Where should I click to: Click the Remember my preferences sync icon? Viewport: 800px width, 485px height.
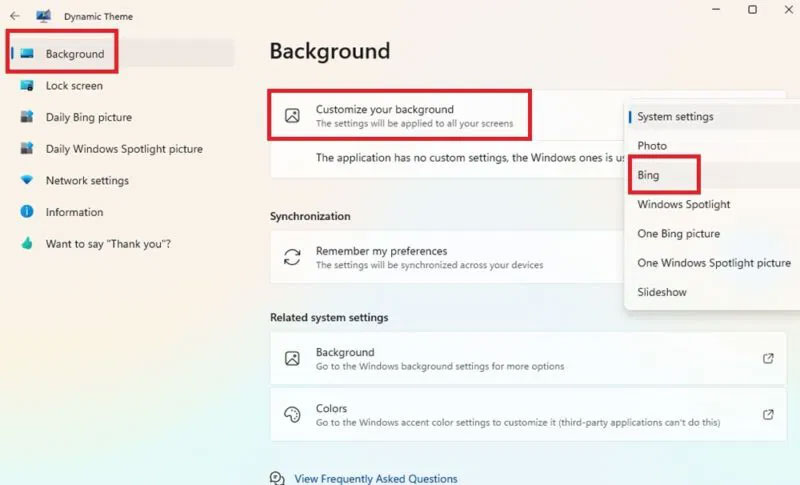pyautogui.click(x=292, y=257)
